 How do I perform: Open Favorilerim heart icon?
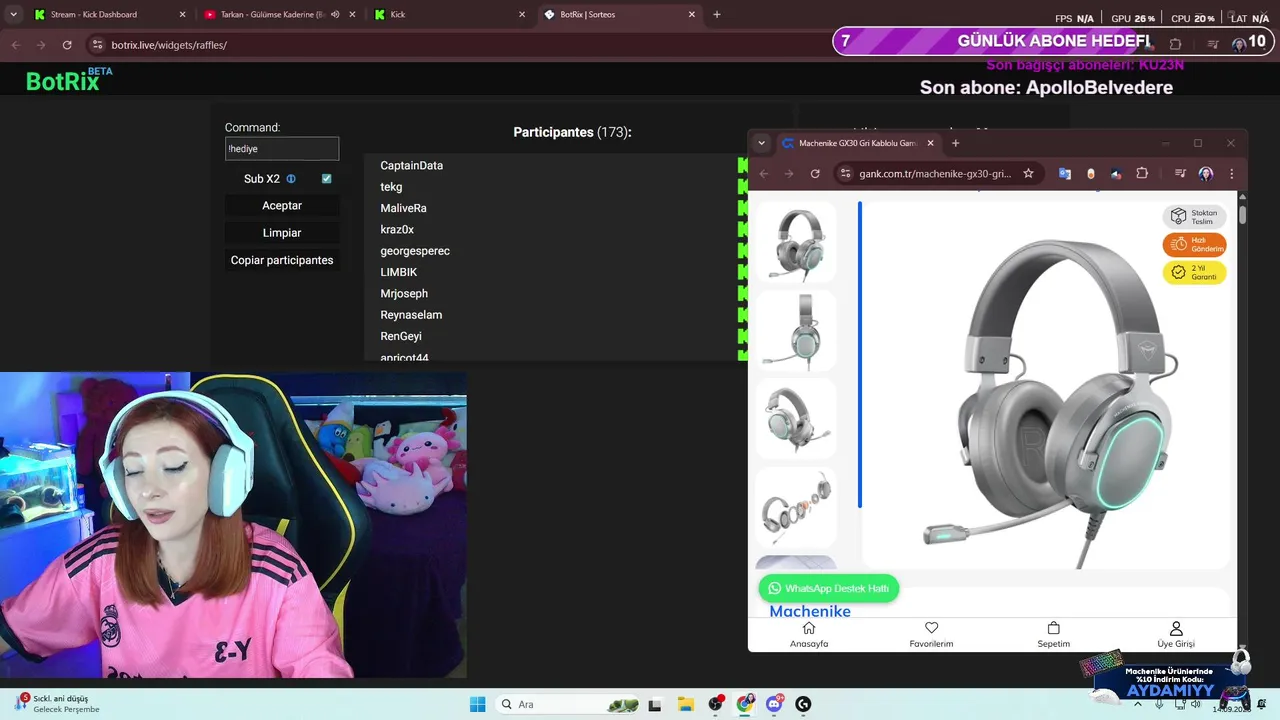point(931,634)
